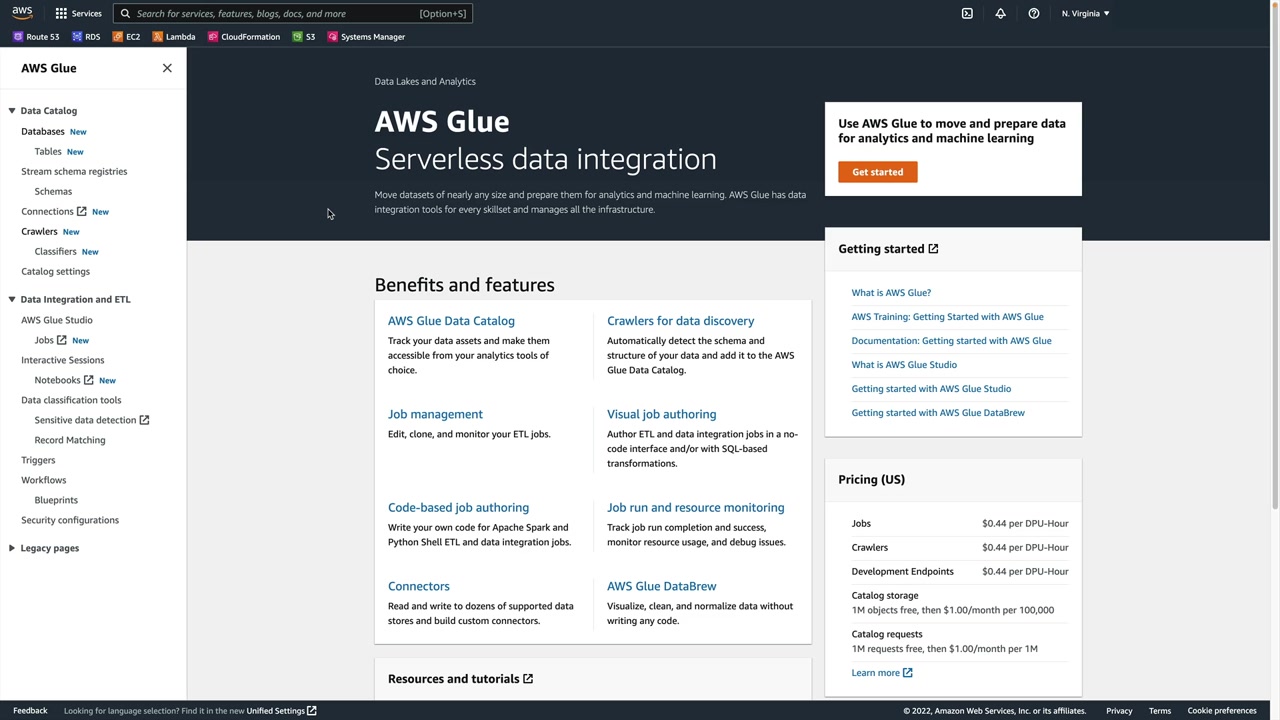Open the help question mark icon
Viewport: 1280px width, 720px height.
(1034, 14)
